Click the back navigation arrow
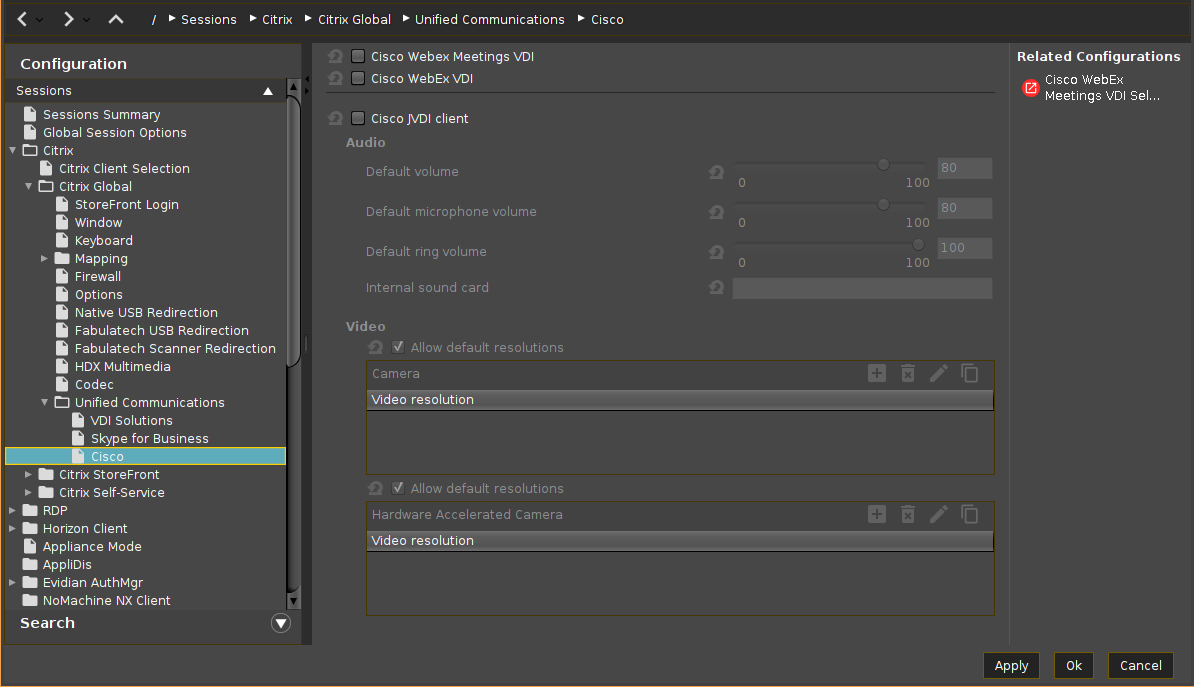Viewport: 1194px width, 687px height. click(22, 19)
